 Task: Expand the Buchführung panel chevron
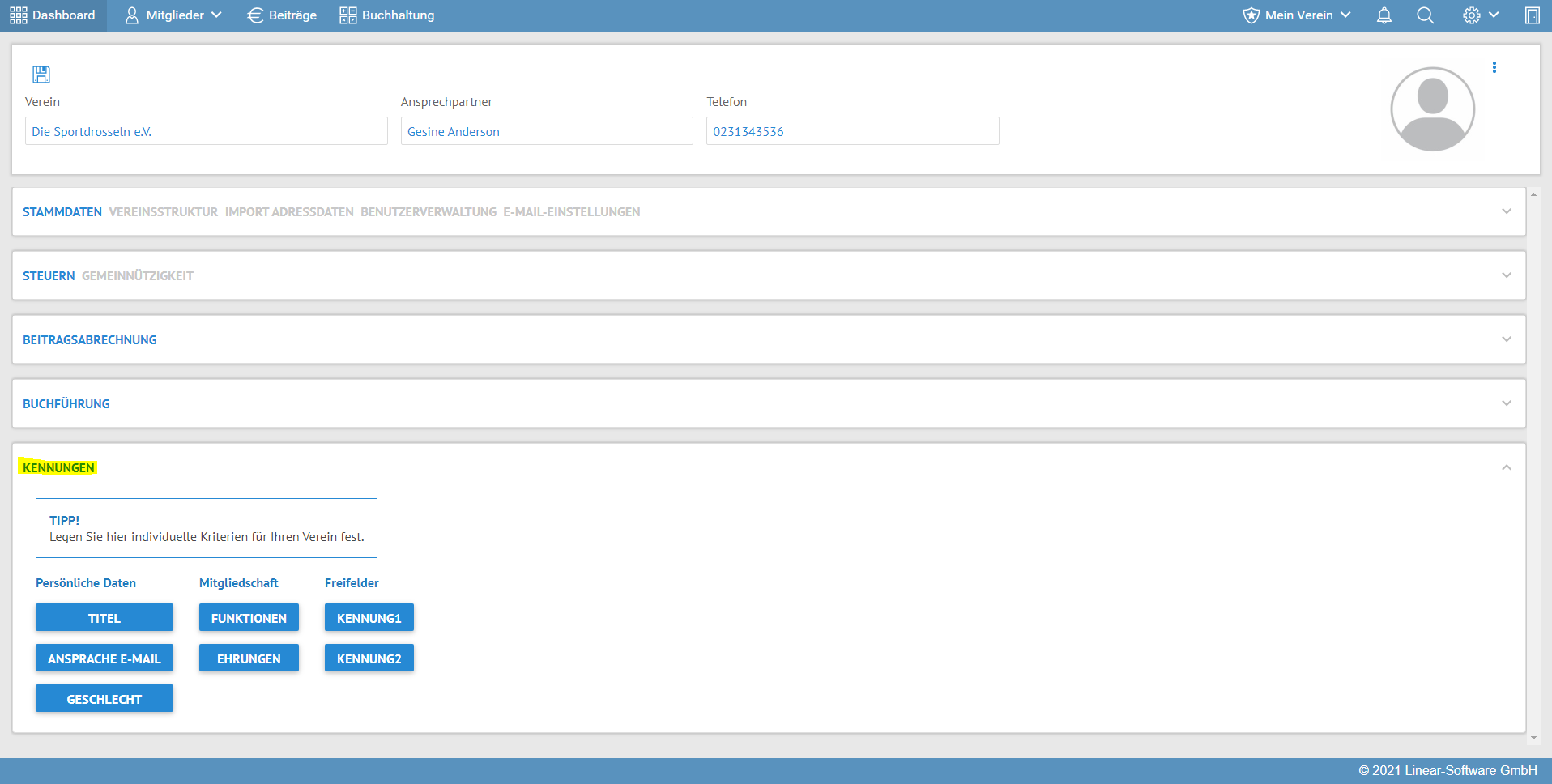1507,403
